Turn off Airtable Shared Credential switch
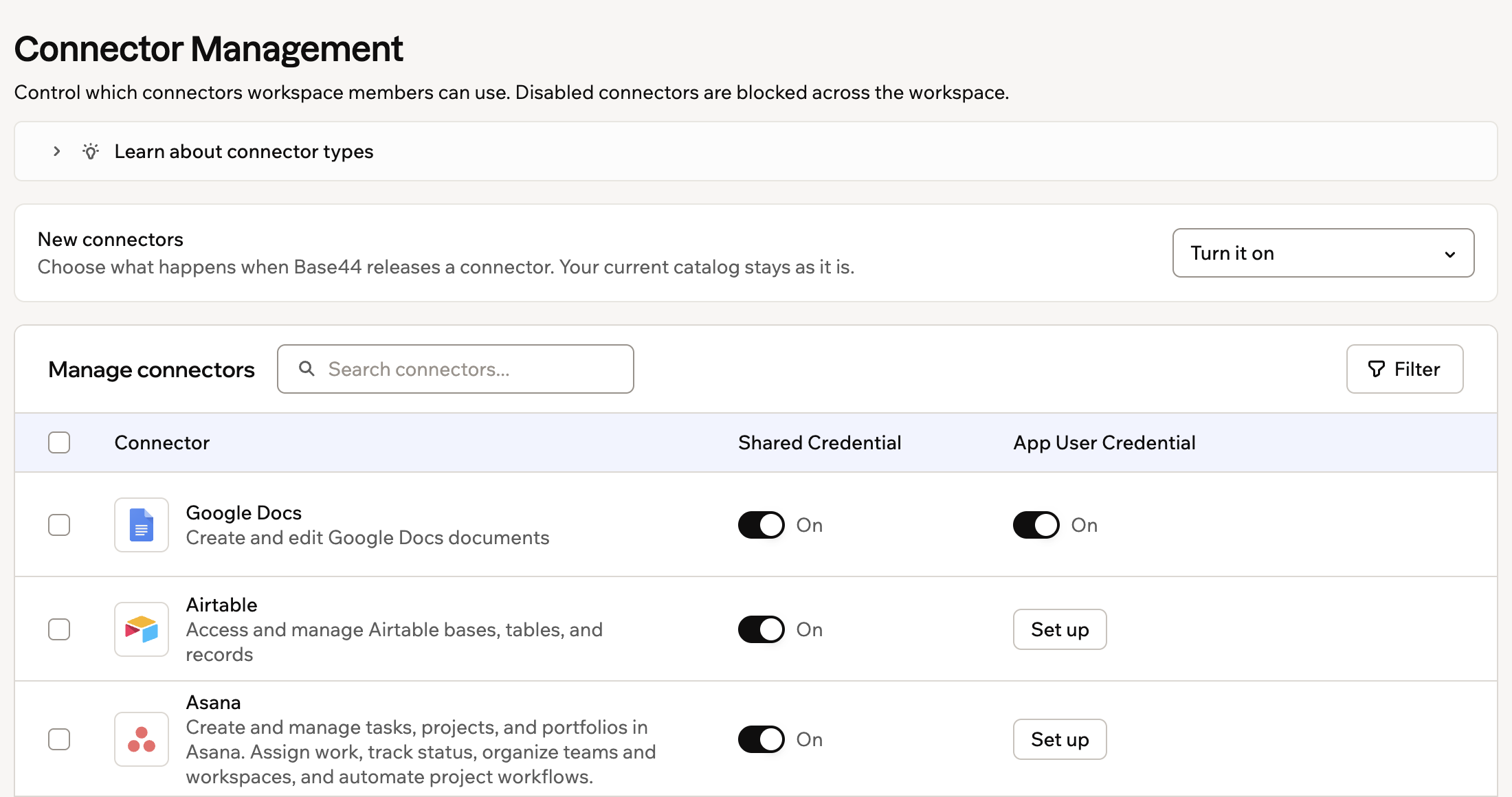The height and width of the screenshot is (797, 1512). coord(761,629)
